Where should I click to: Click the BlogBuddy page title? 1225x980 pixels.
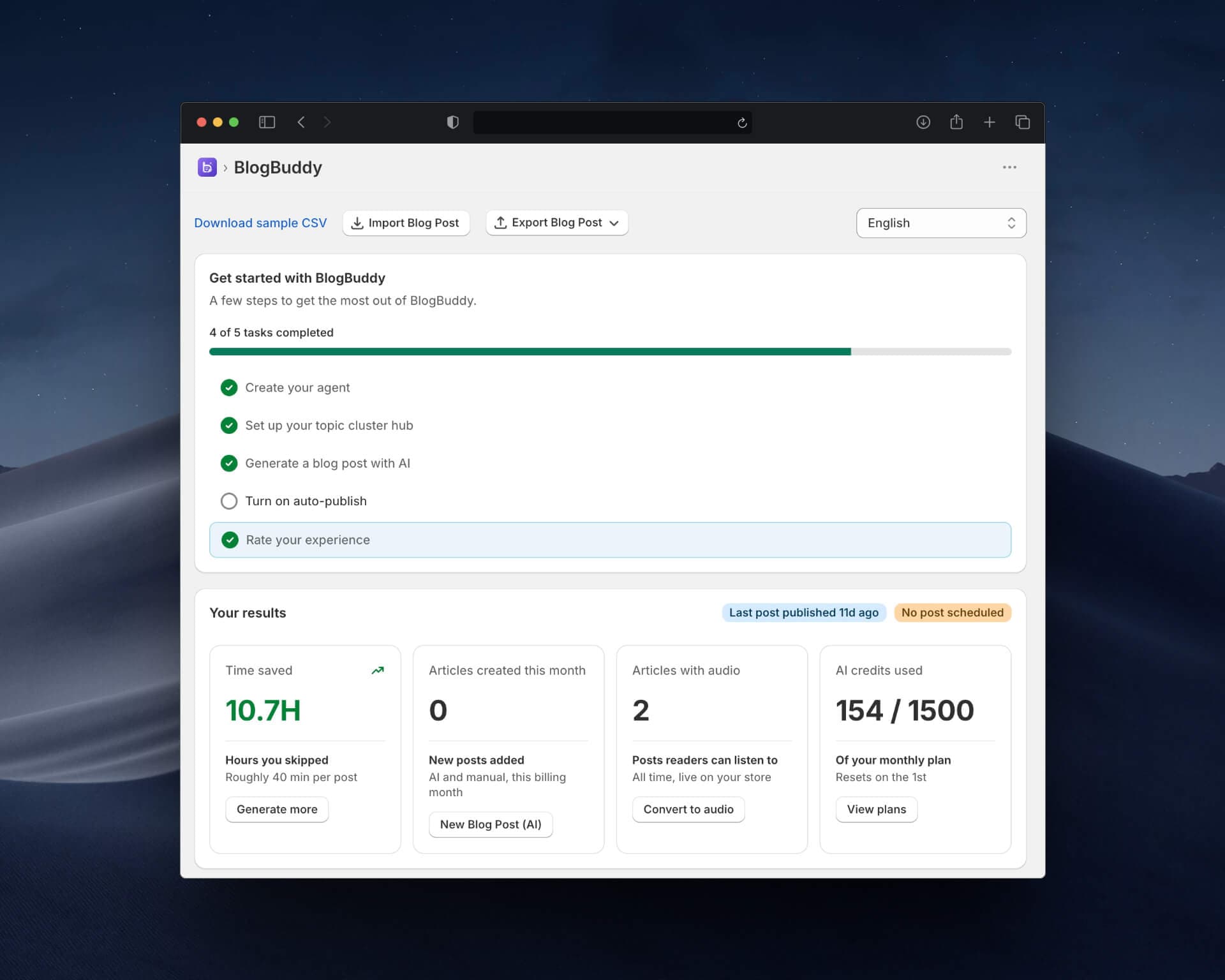278,167
